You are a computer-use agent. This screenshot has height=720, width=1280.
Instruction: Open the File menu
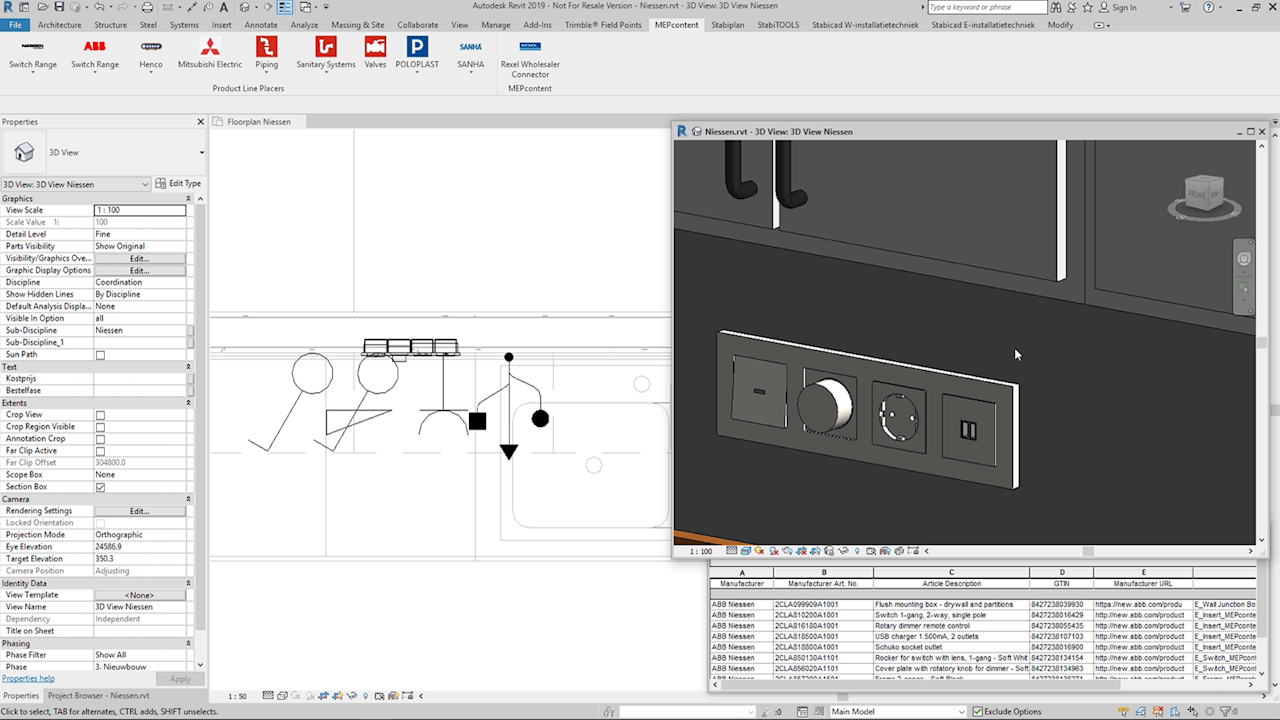pyautogui.click(x=15, y=25)
